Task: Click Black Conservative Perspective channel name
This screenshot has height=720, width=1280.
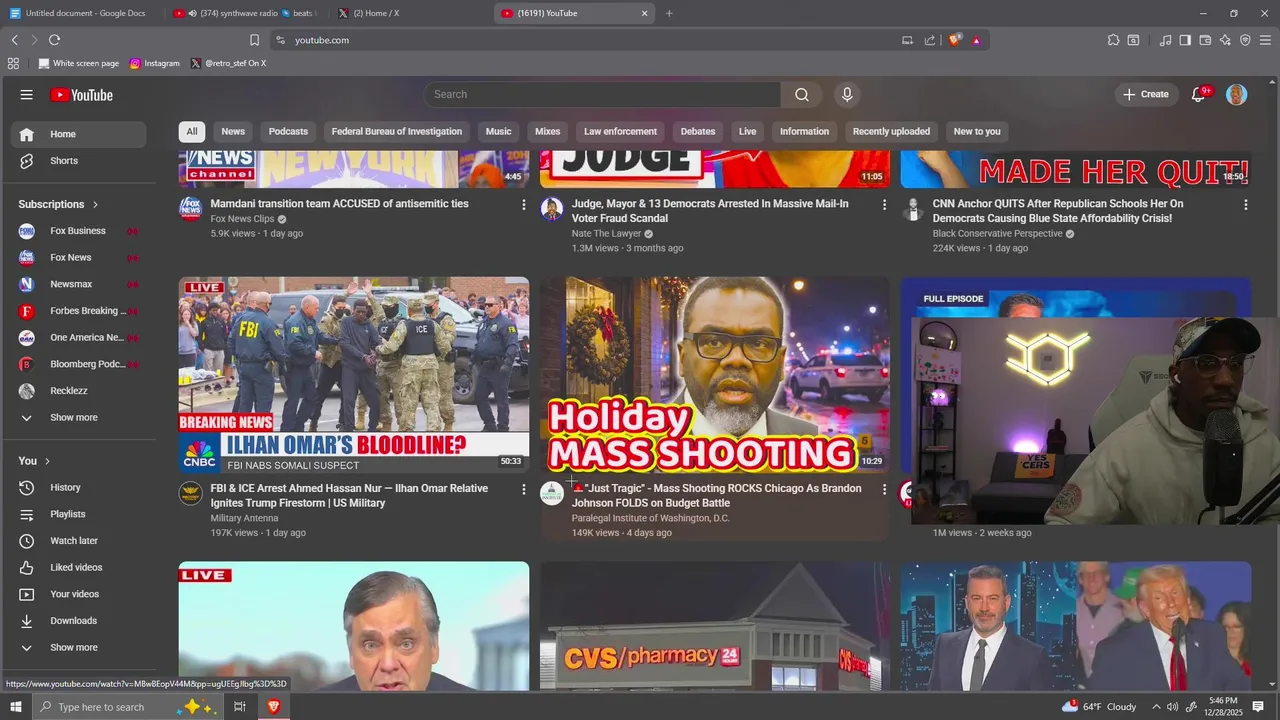Action: point(997,234)
